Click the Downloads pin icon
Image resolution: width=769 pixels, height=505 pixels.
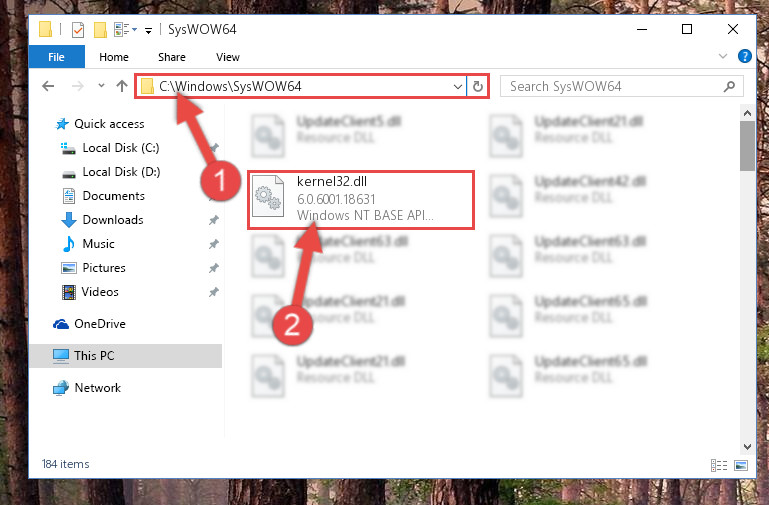(213, 220)
